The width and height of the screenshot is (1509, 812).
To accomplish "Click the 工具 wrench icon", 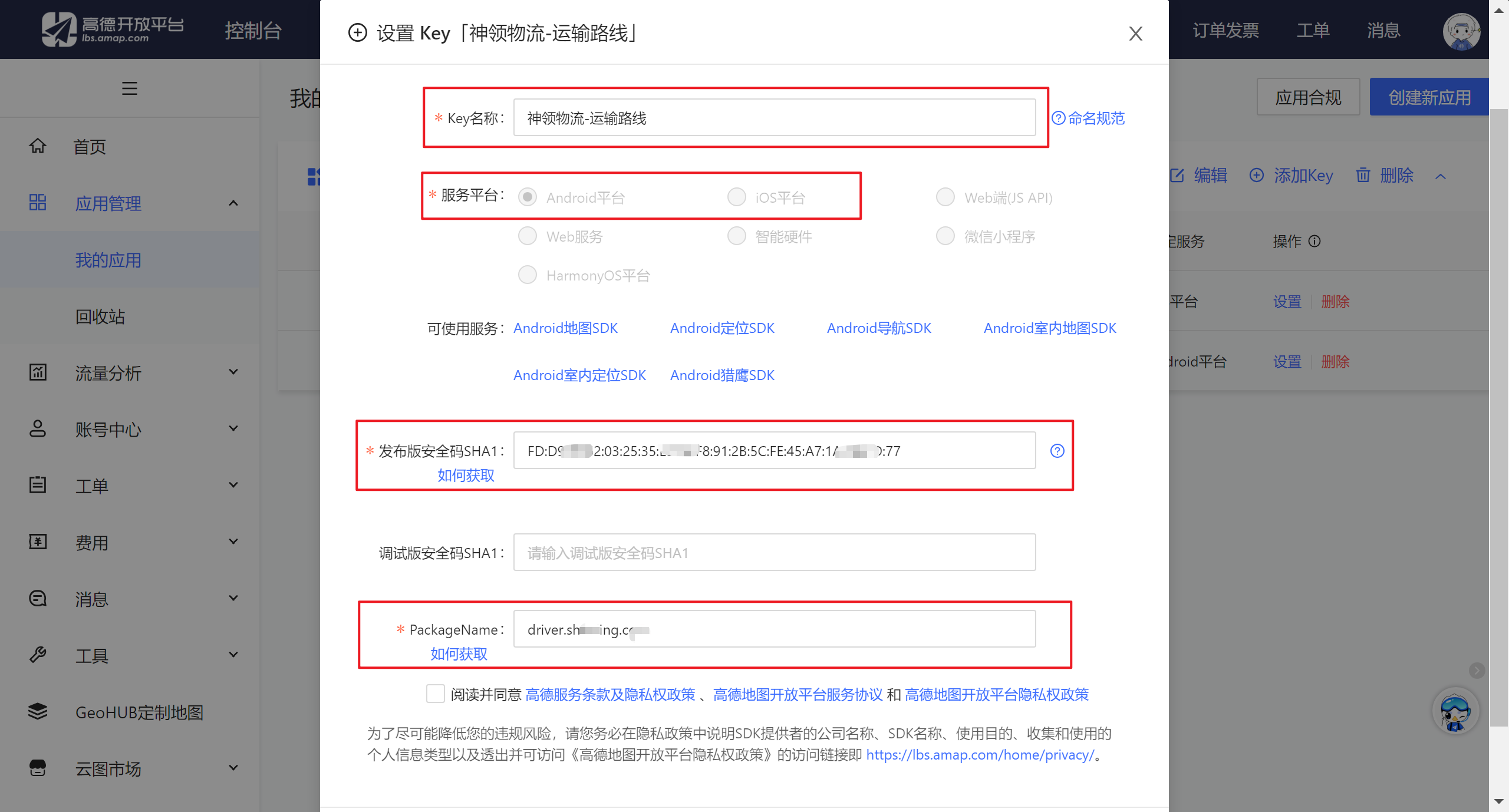I will pos(38,655).
